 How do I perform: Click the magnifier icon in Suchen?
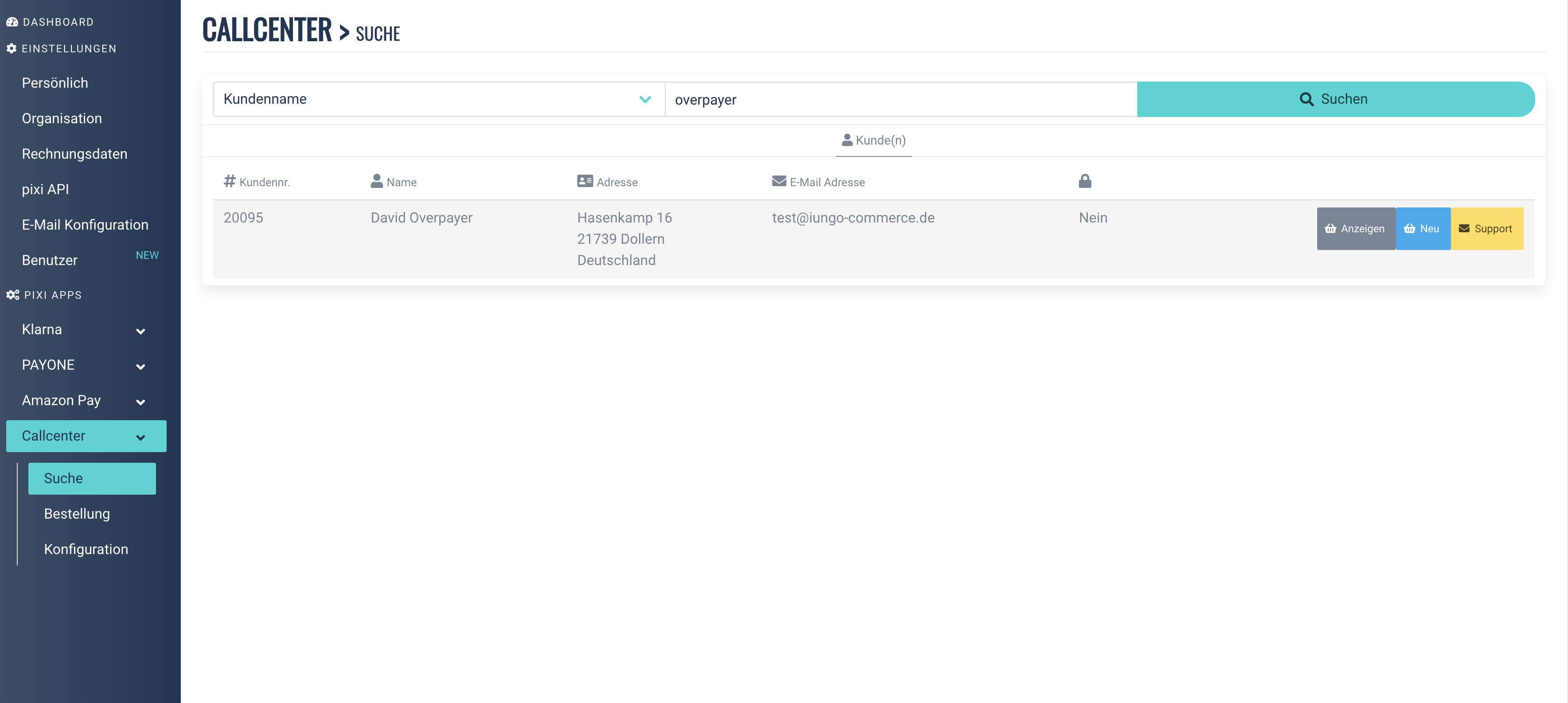pyautogui.click(x=1306, y=99)
